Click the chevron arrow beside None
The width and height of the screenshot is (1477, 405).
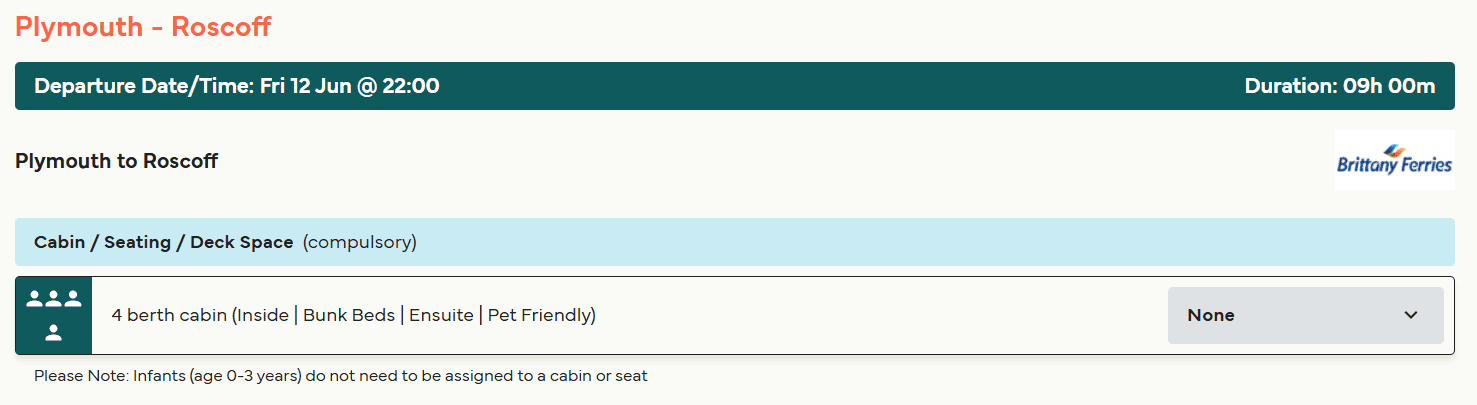point(1411,315)
